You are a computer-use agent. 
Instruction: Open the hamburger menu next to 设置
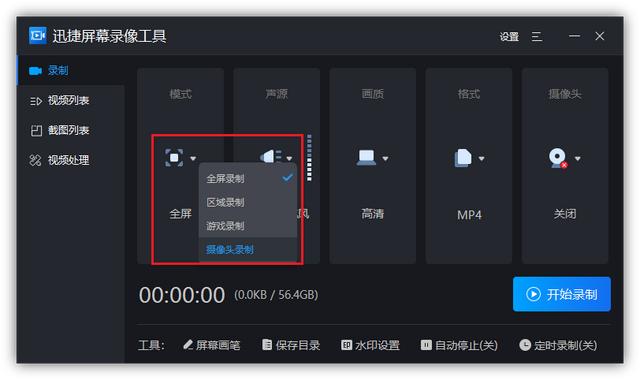(x=537, y=37)
